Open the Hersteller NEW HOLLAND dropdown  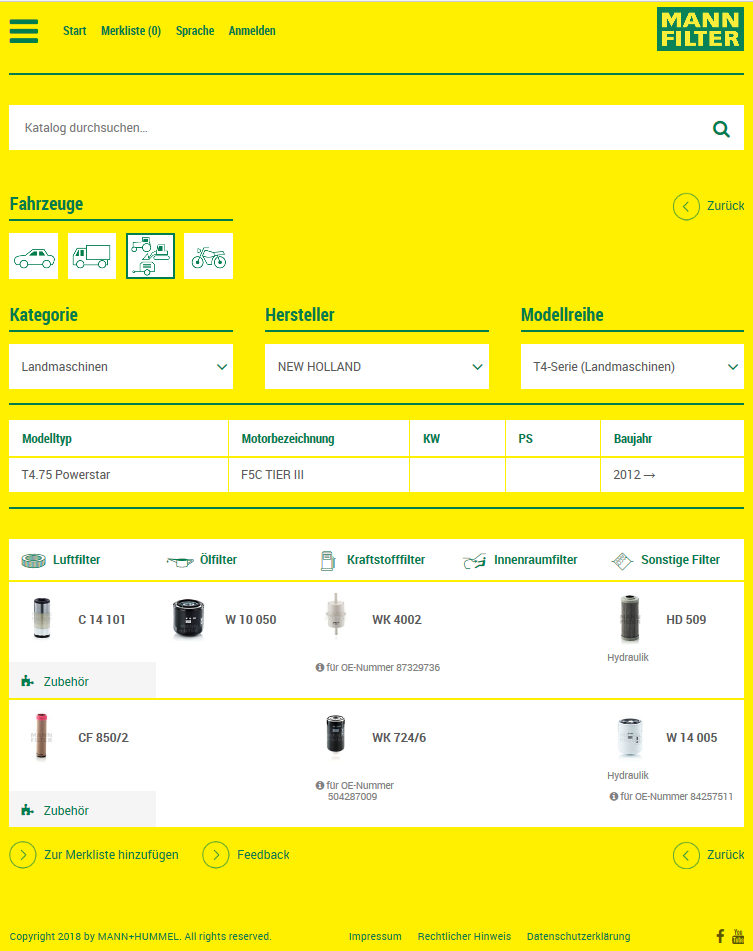(x=377, y=367)
